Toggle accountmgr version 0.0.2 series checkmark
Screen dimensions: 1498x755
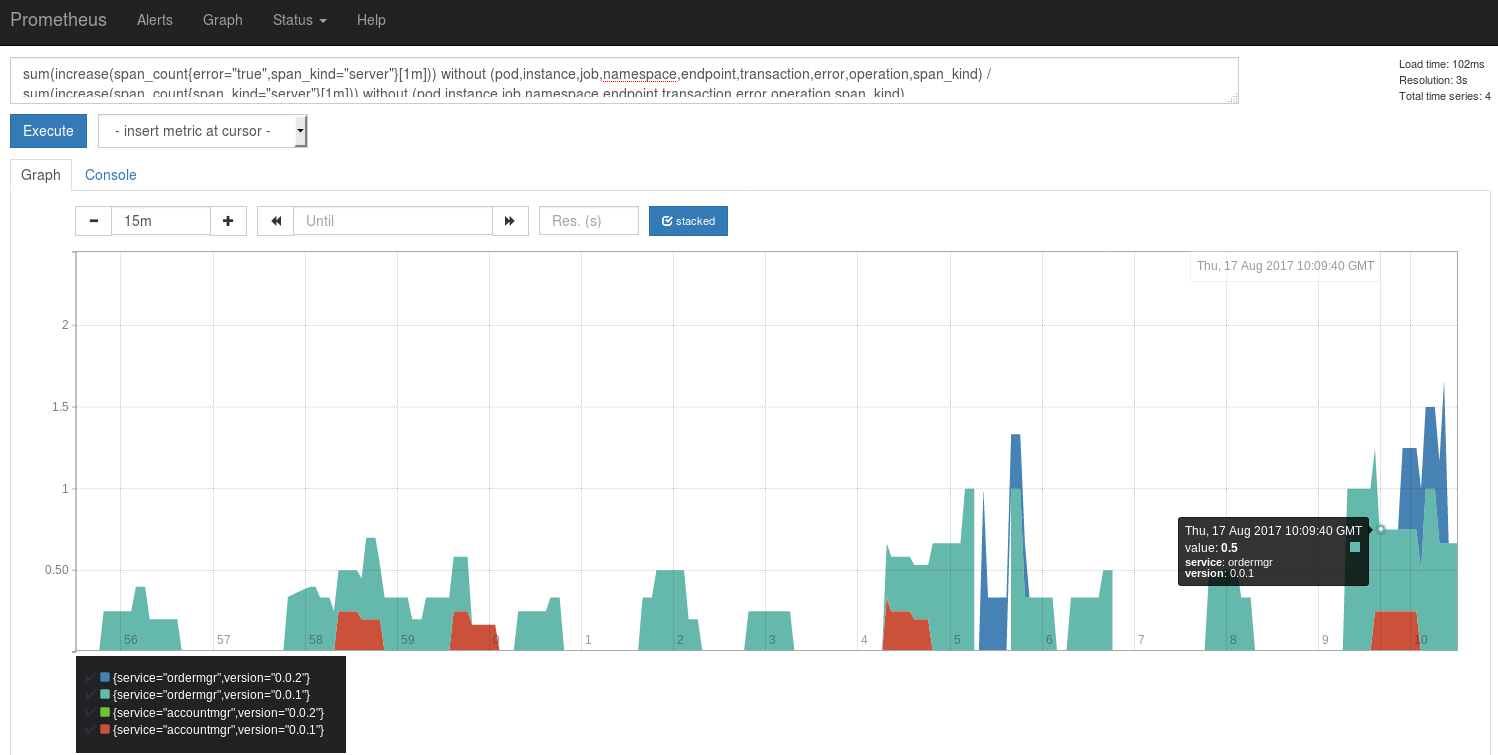pos(91,712)
